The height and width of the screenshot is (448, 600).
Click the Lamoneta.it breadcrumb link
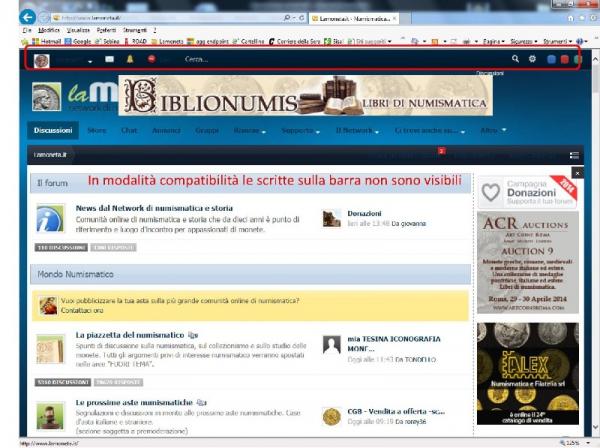click(50, 155)
